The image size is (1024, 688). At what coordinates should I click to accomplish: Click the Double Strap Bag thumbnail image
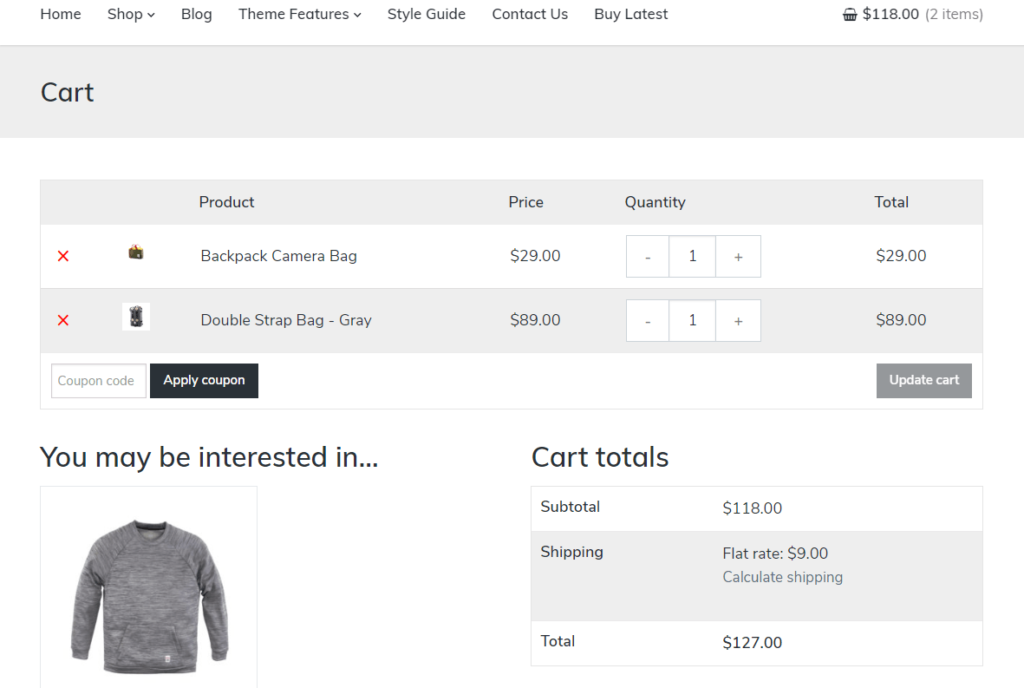(x=136, y=318)
